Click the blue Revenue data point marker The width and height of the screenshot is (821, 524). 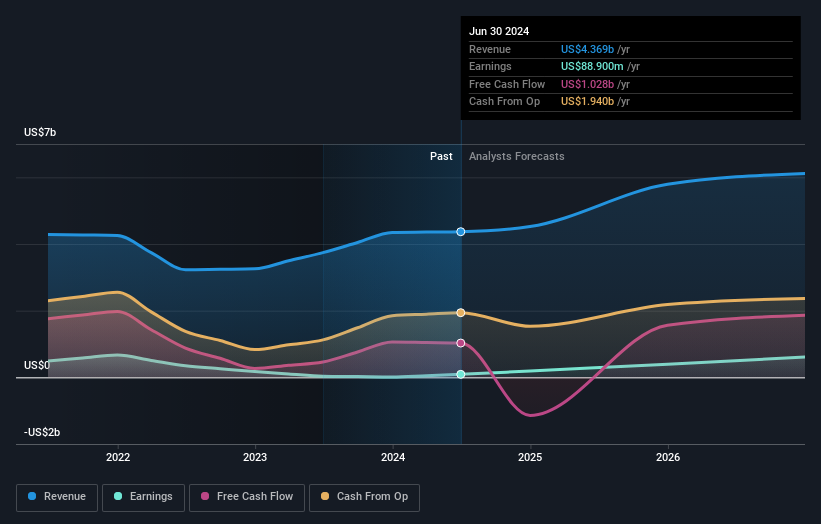(x=461, y=232)
